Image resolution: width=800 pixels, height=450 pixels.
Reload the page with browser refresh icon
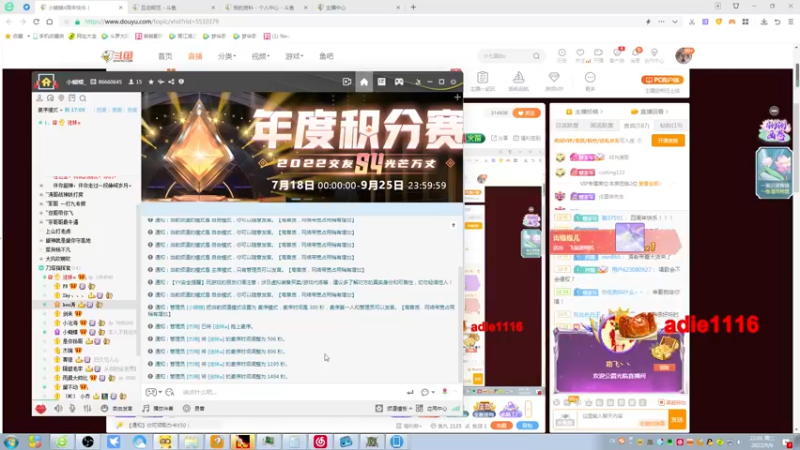pyautogui.click(x=36, y=22)
